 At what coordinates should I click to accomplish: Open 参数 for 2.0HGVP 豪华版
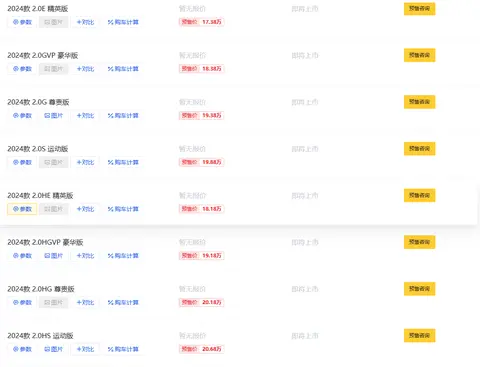click(22, 256)
